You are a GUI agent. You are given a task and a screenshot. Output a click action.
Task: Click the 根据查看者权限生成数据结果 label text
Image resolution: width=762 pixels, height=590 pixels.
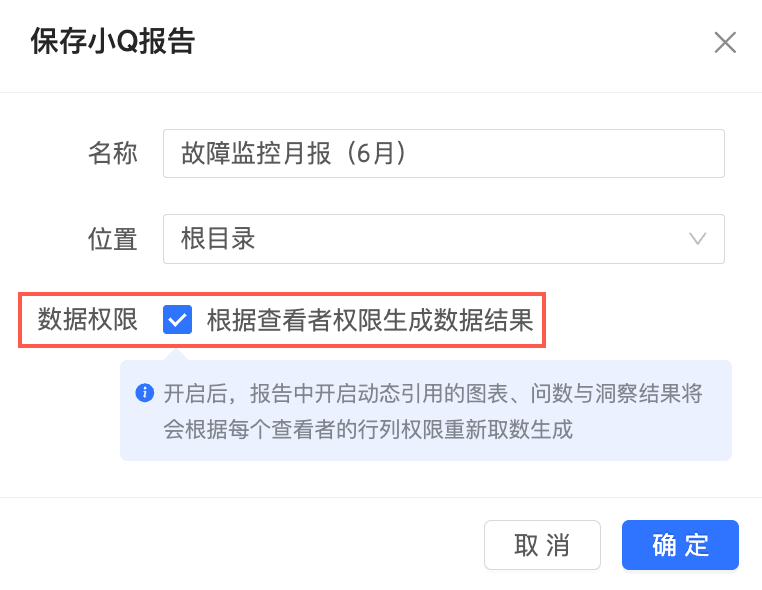370,320
